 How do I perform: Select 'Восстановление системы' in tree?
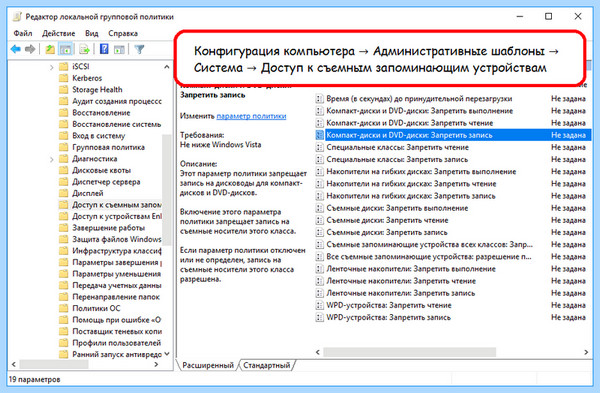[117, 124]
